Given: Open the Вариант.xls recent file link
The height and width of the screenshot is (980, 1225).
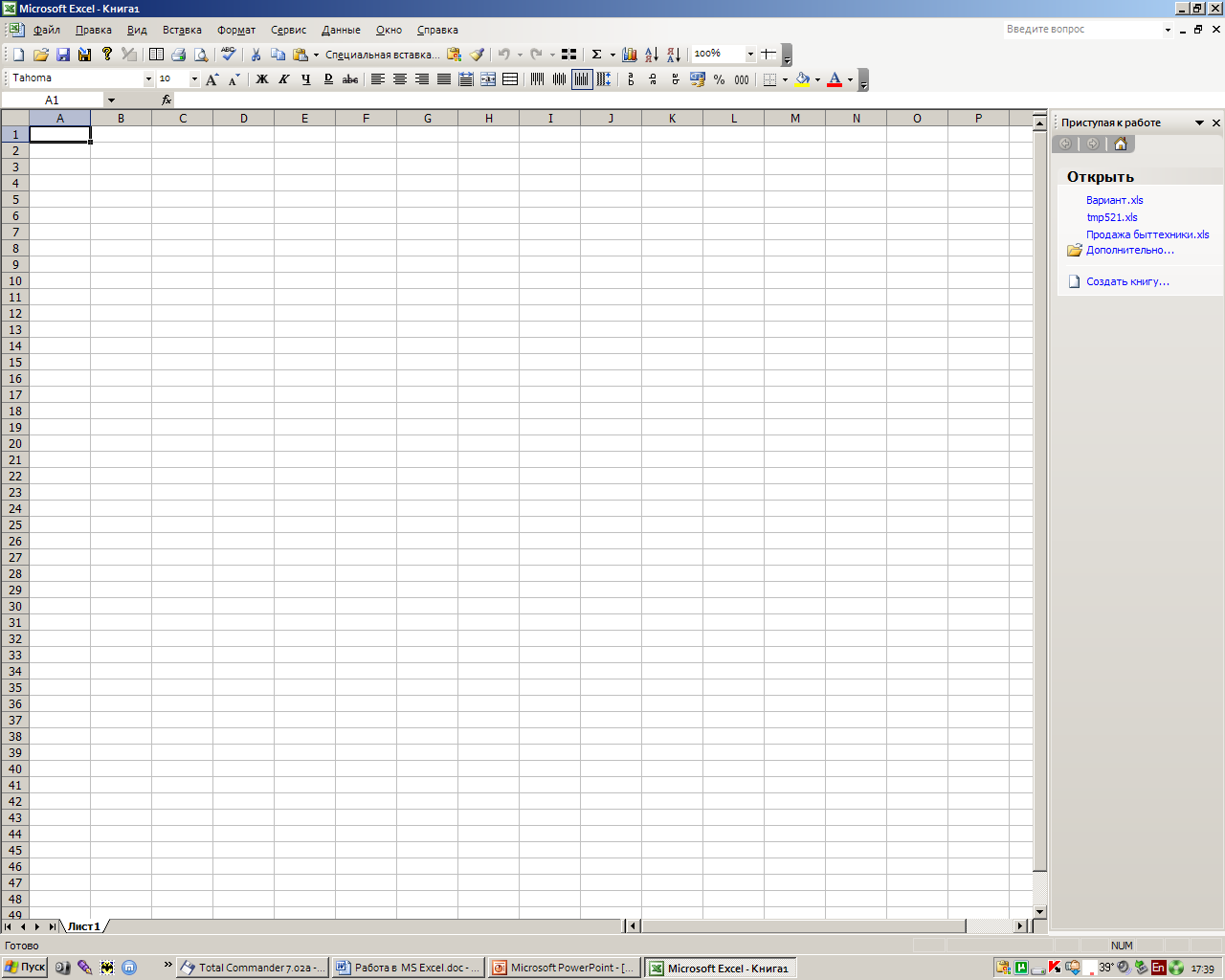Looking at the screenshot, I should (x=1114, y=200).
